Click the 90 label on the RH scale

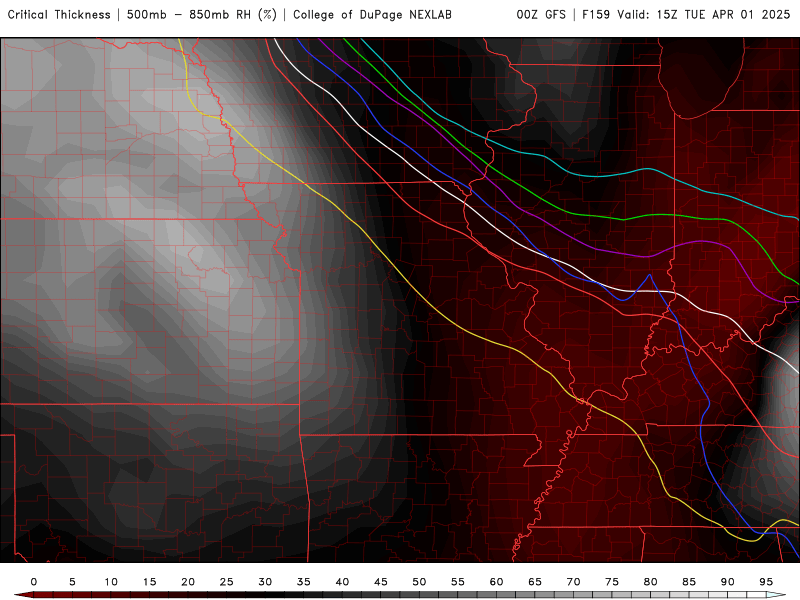pyautogui.click(x=728, y=582)
